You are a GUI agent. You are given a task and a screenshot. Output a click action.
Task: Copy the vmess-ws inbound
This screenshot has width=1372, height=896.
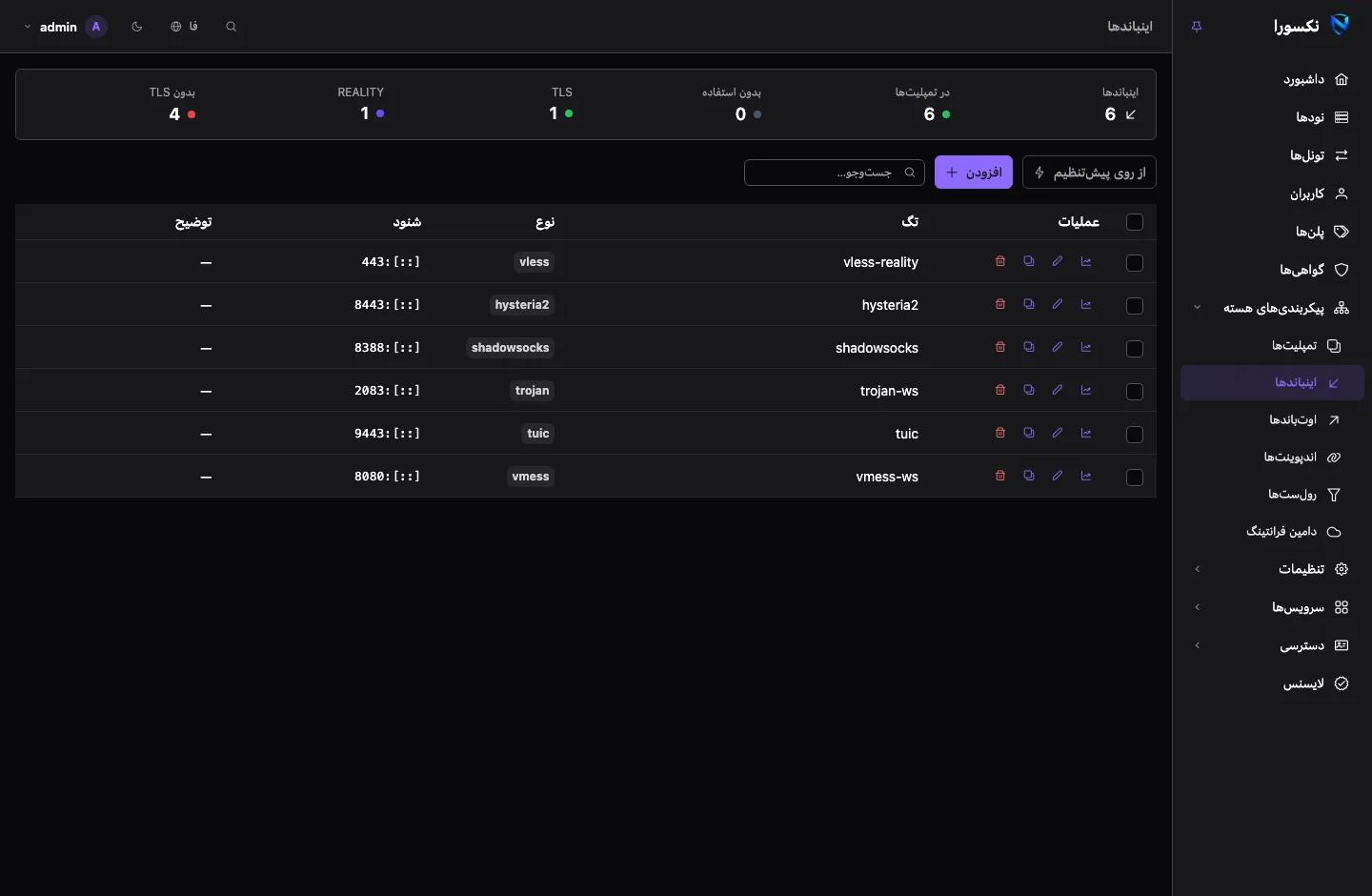(x=1029, y=476)
